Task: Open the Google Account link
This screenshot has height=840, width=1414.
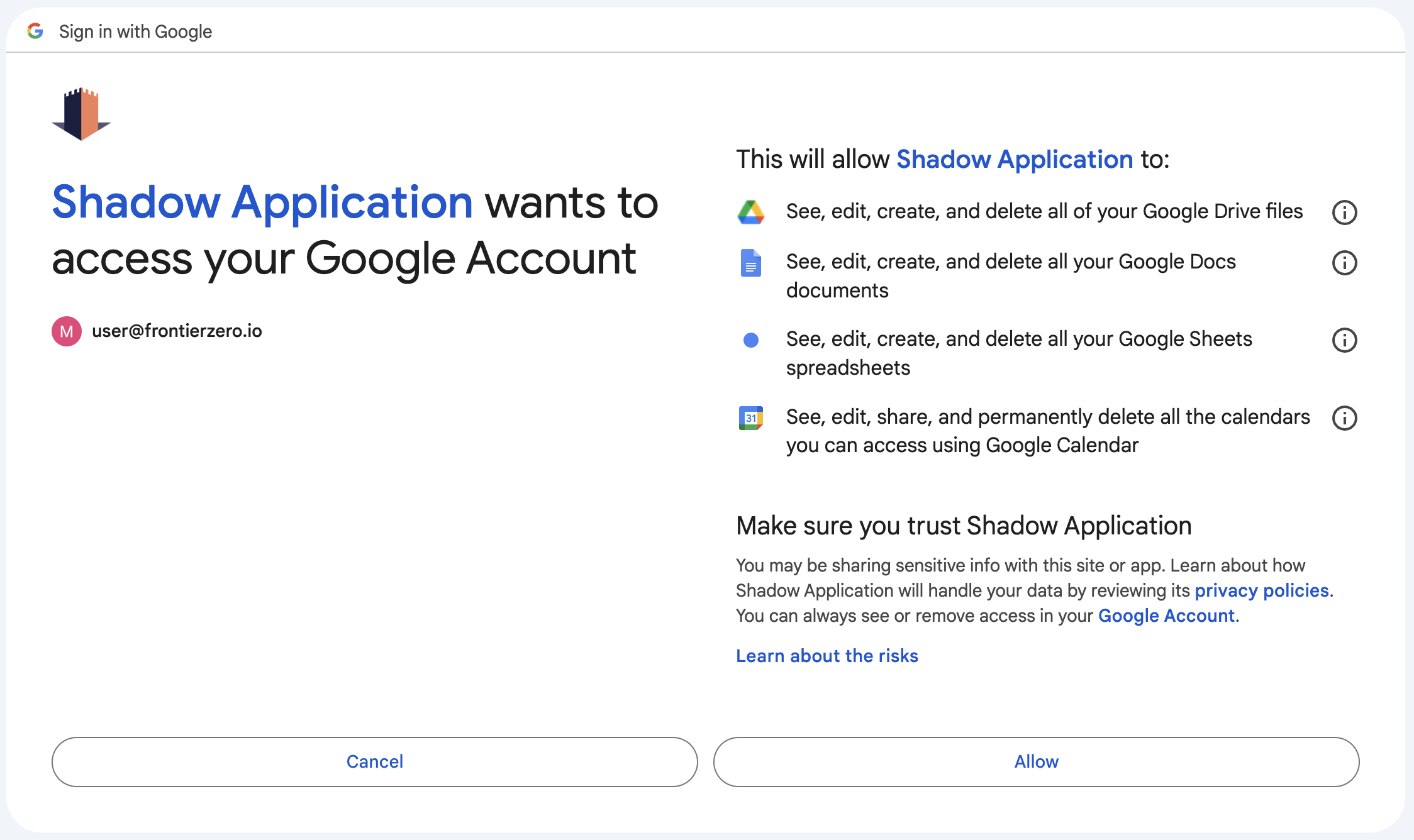Action: 1167,616
